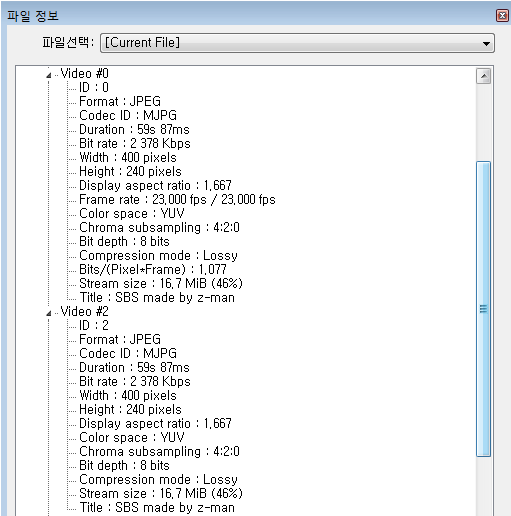This screenshot has height=516, width=511.
Task: Select 'Format : JPEG' under Video #0
Action: (120, 101)
